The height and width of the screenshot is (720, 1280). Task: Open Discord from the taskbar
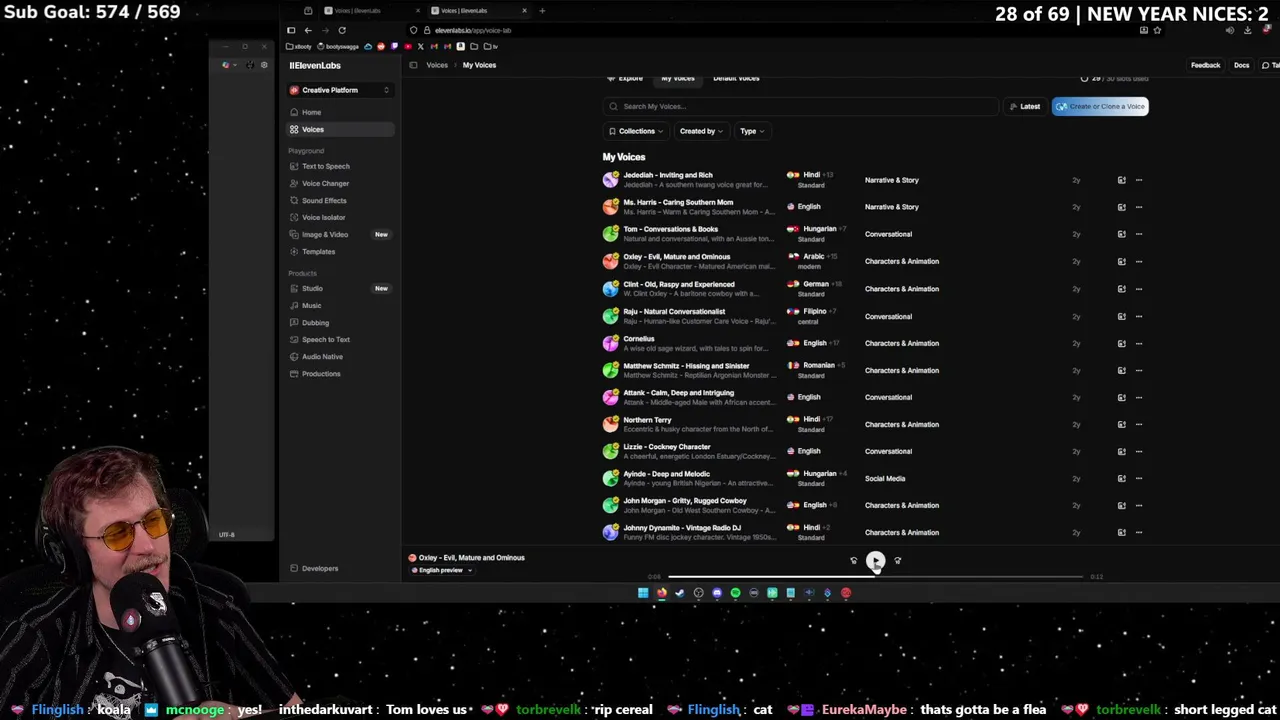coord(717,593)
